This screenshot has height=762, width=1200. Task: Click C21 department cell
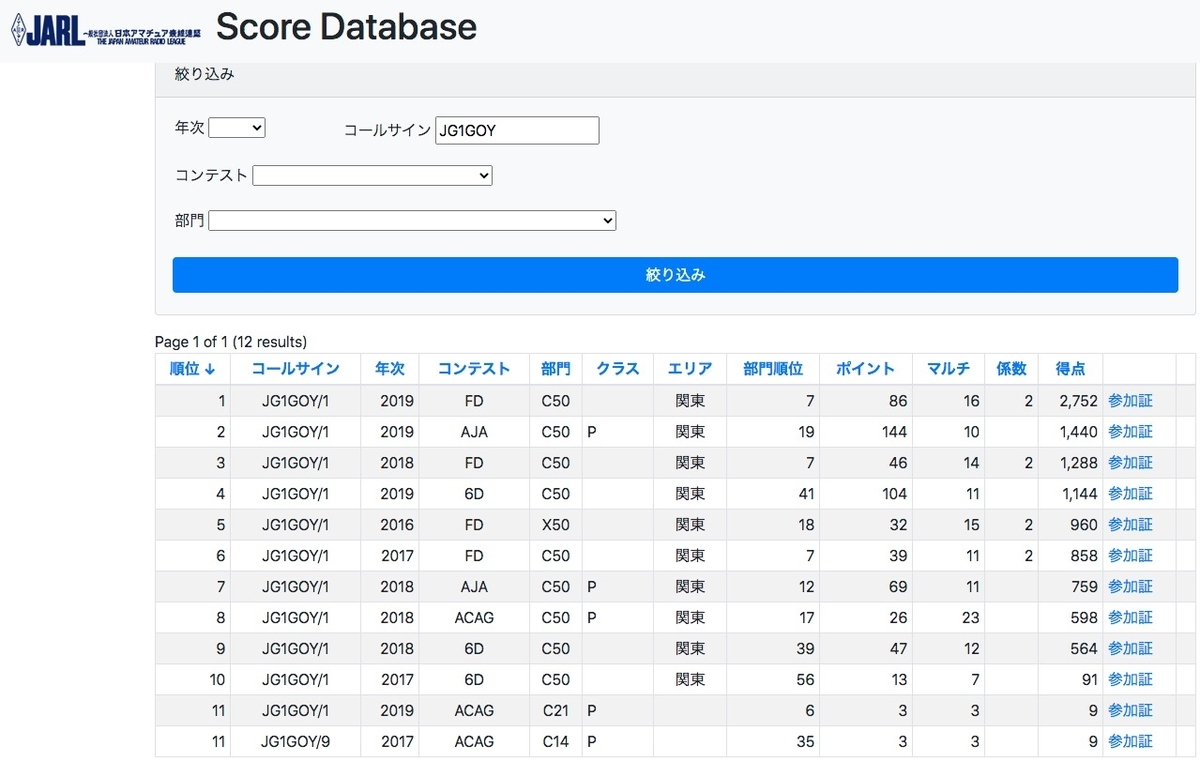555,711
